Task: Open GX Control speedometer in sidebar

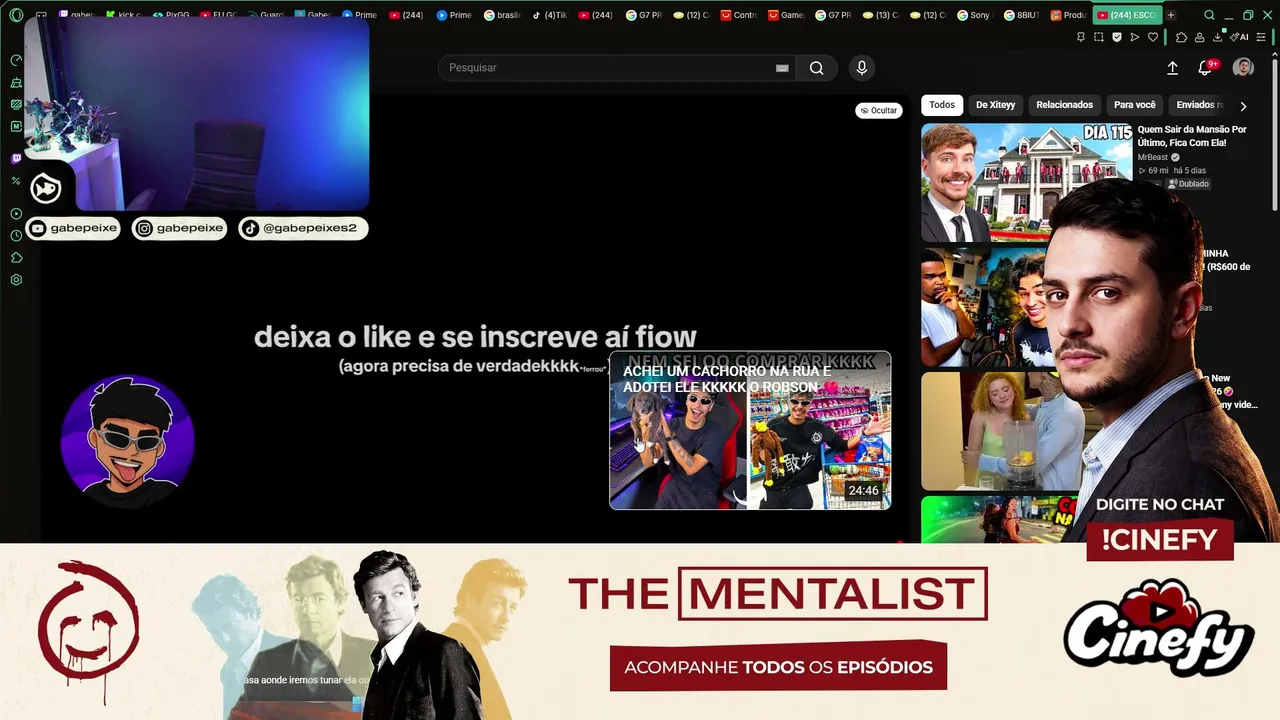Action: point(16,60)
